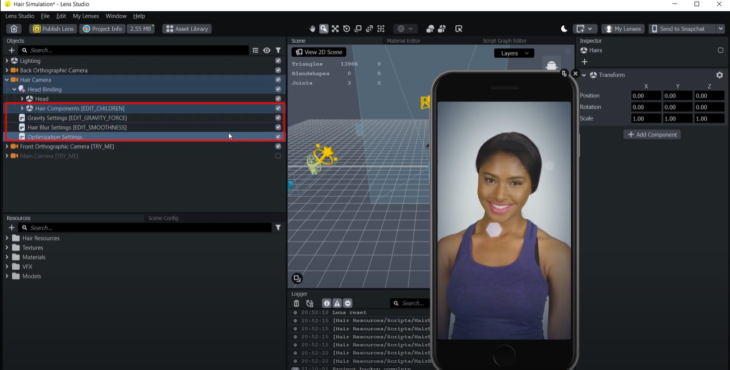Open the Asset Library
Viewport: 730px width, 370px height.
tap(187, 29)
